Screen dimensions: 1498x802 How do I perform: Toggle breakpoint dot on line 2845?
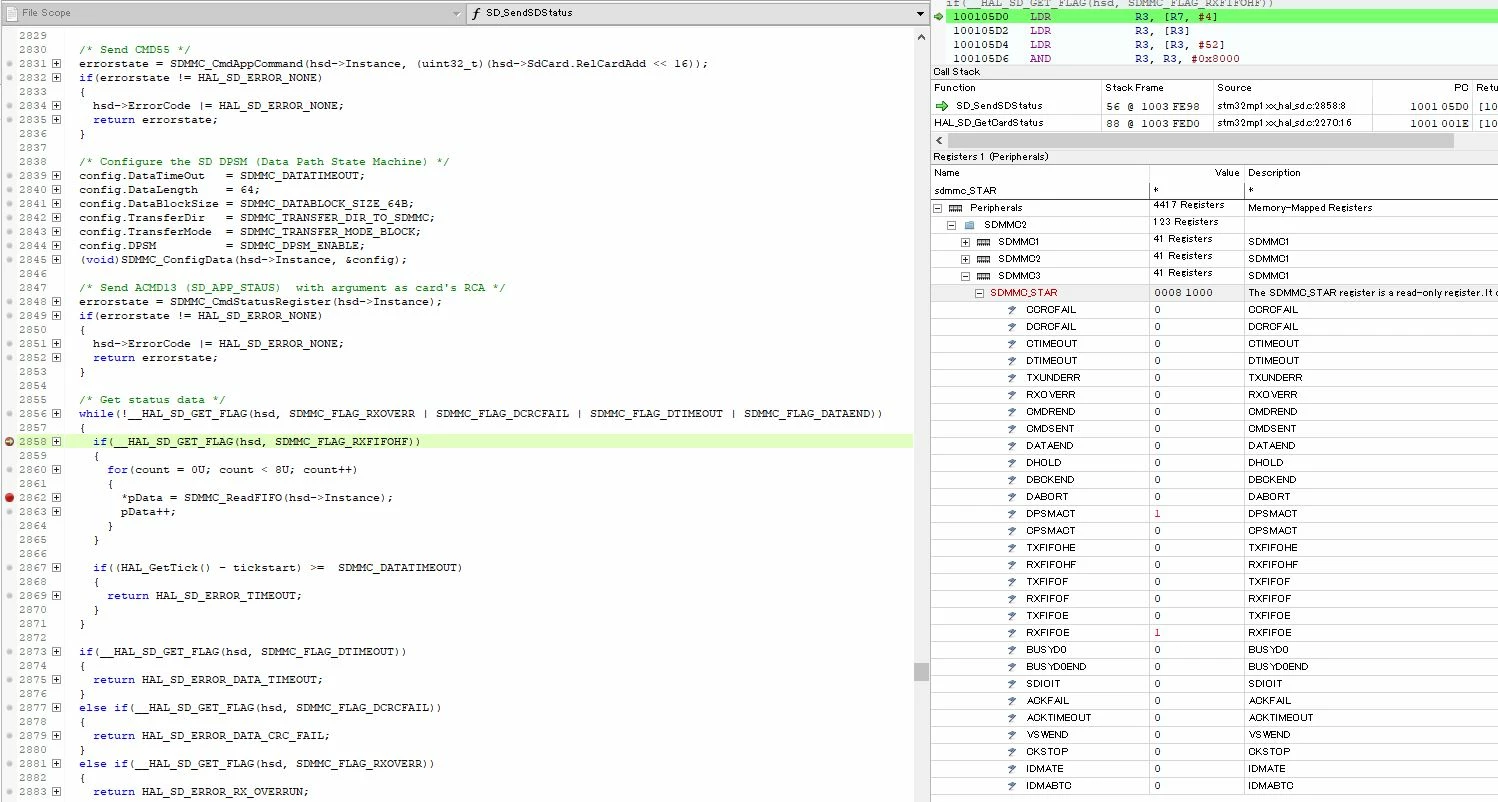[x=10, y=259]
